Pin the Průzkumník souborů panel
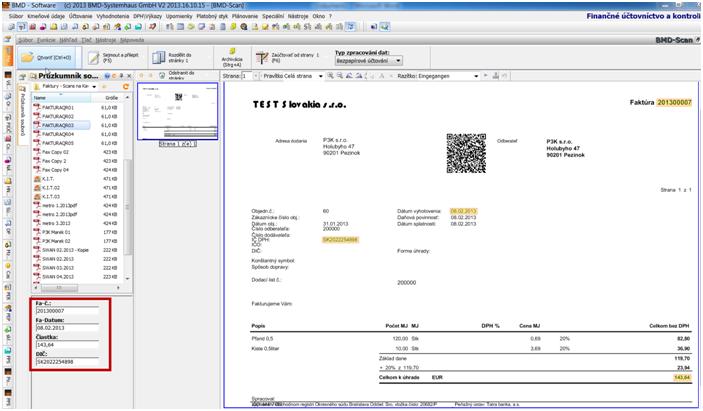Image resolution: width=703 pixels, height=411 pixels. 122,76
